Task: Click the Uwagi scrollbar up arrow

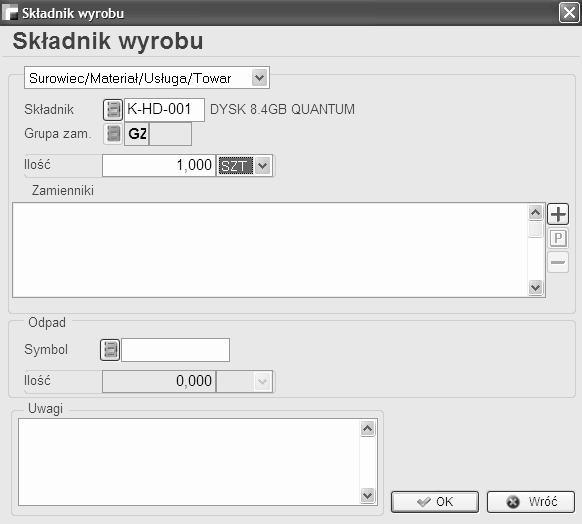Action: [x=367, y=429]
